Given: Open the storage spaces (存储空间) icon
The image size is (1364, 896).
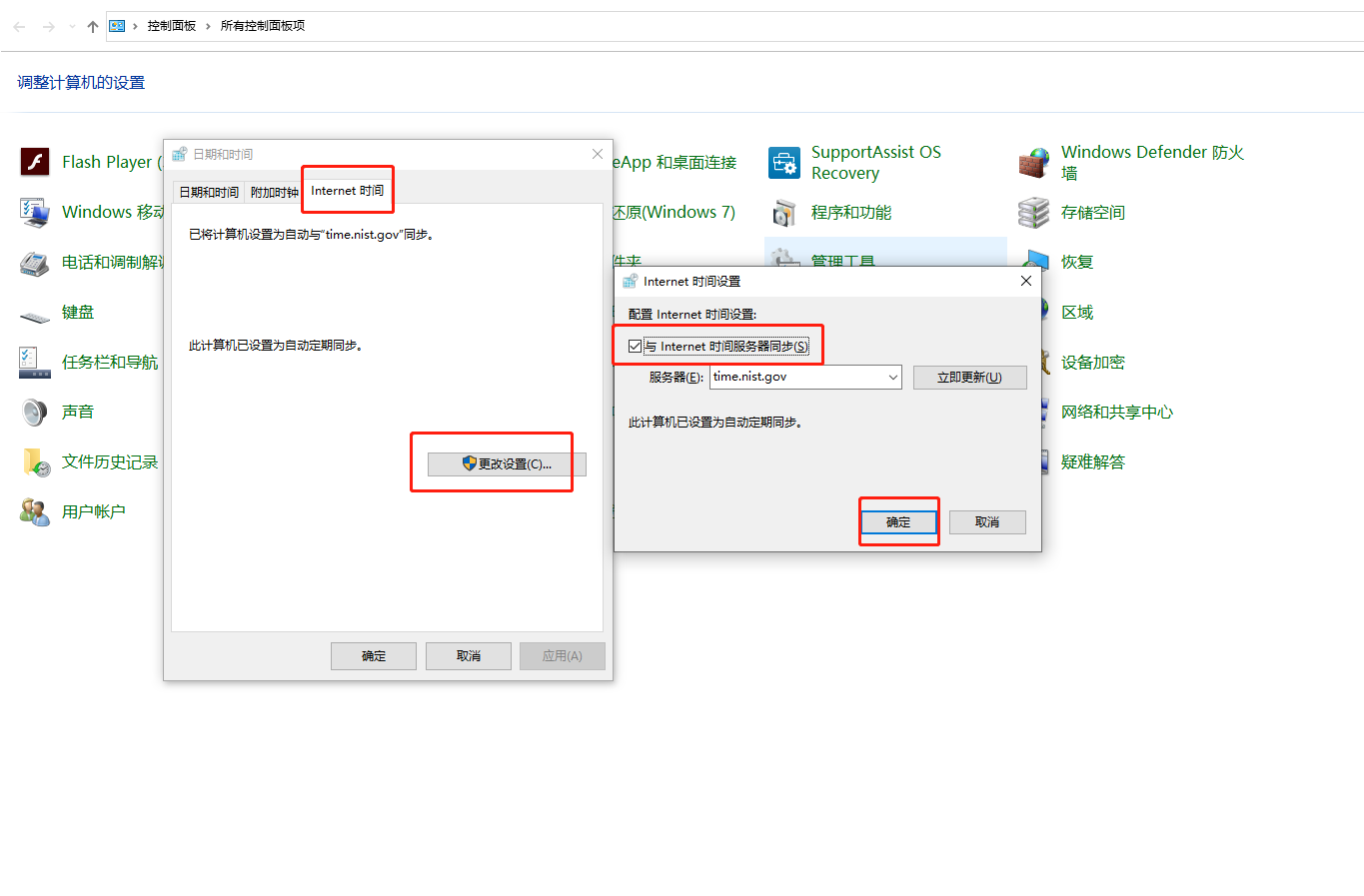Looking at the screenshot, I should pos(1034,213).
